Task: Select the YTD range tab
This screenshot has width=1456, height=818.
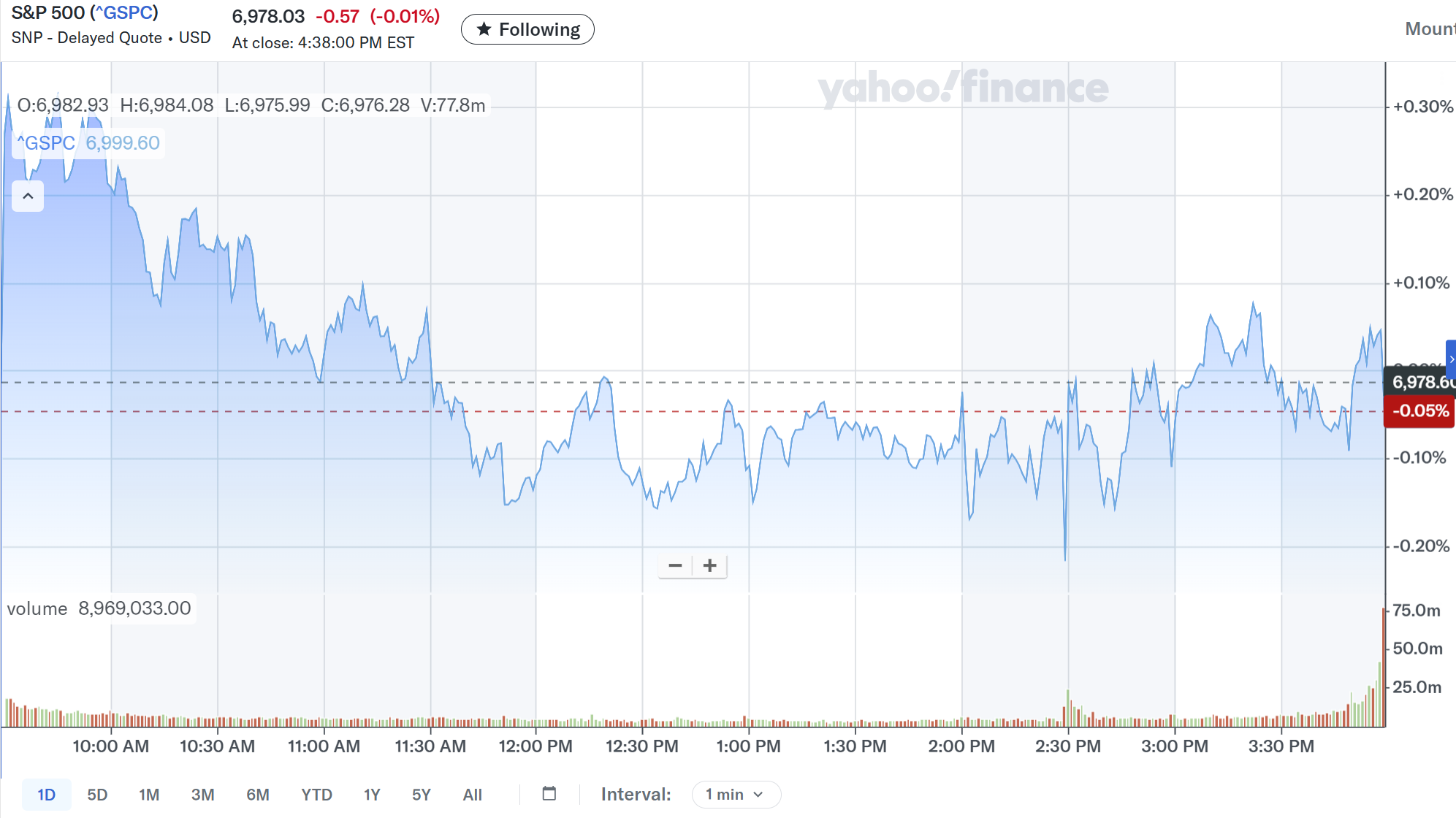Action: coord(316,795)
